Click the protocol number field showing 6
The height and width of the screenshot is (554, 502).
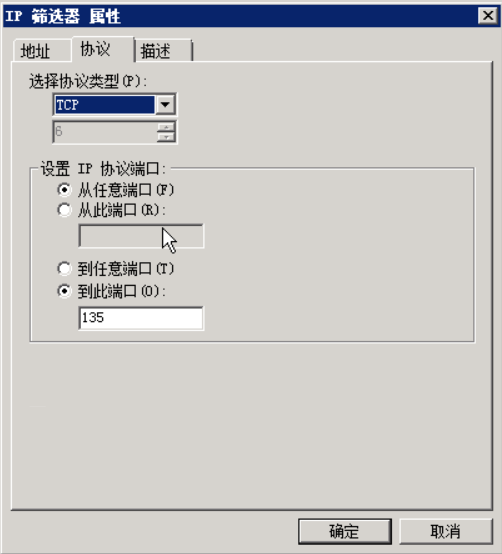click(105, 131)
